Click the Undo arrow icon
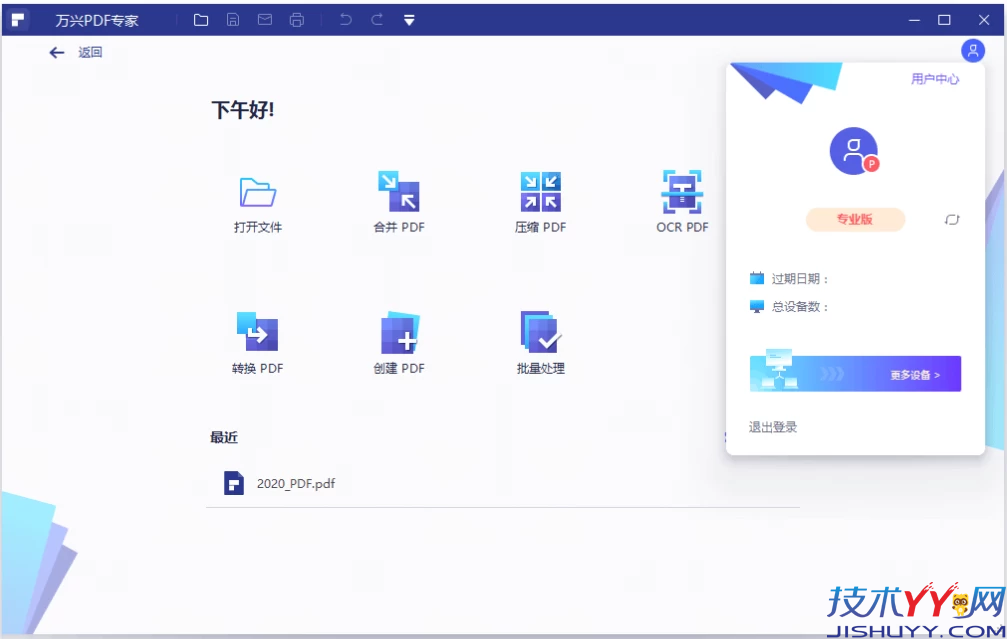The height and width of the screenshot is (639, 1007). (346, 19)
